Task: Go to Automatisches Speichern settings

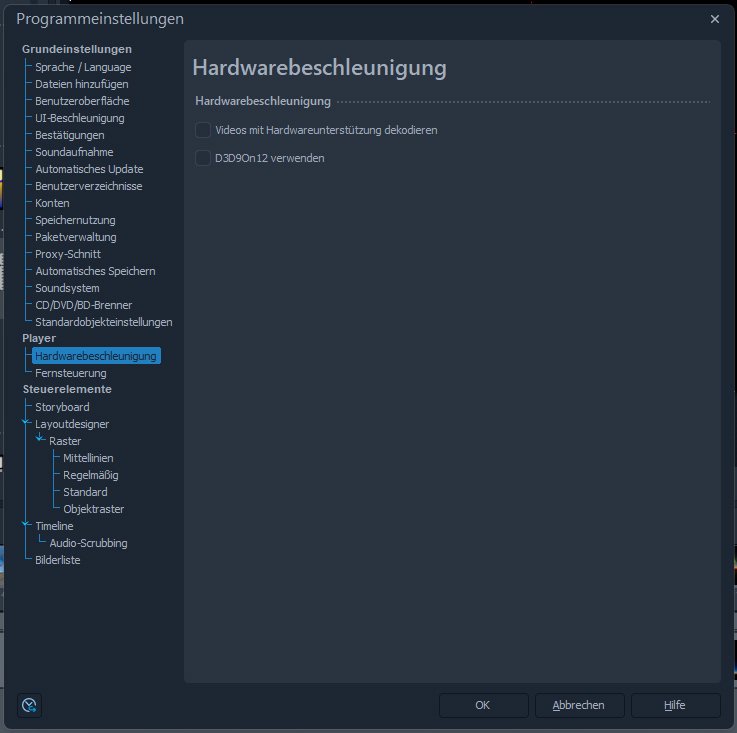Action: pyautogui.click(x=95, y=271)
